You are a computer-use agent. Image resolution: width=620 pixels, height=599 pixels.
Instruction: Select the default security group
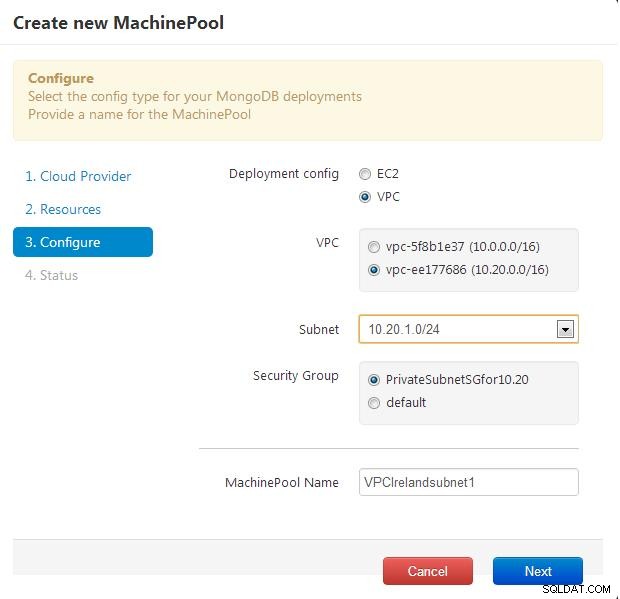click(x=374, y=403)
